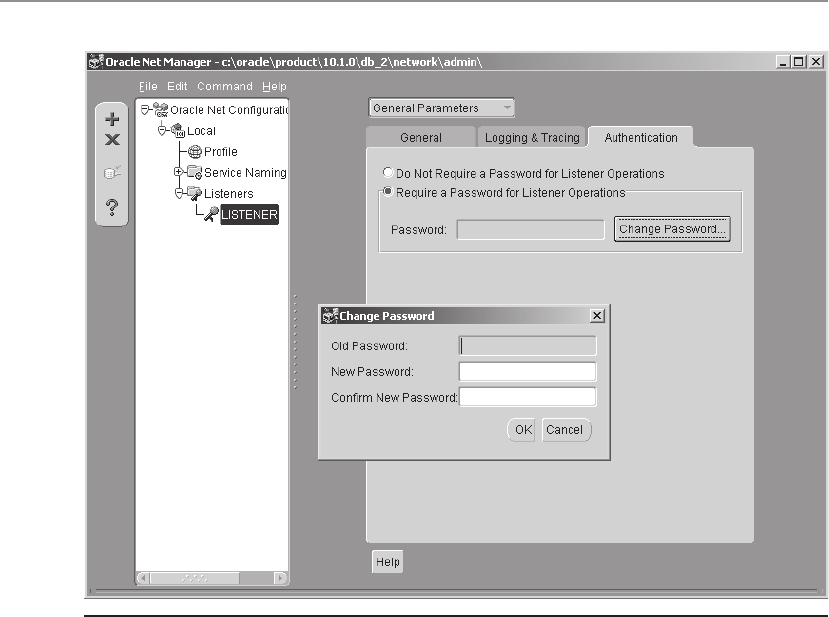
Task: Click the Help button below the panel
Action: click(x=388, y=562)
